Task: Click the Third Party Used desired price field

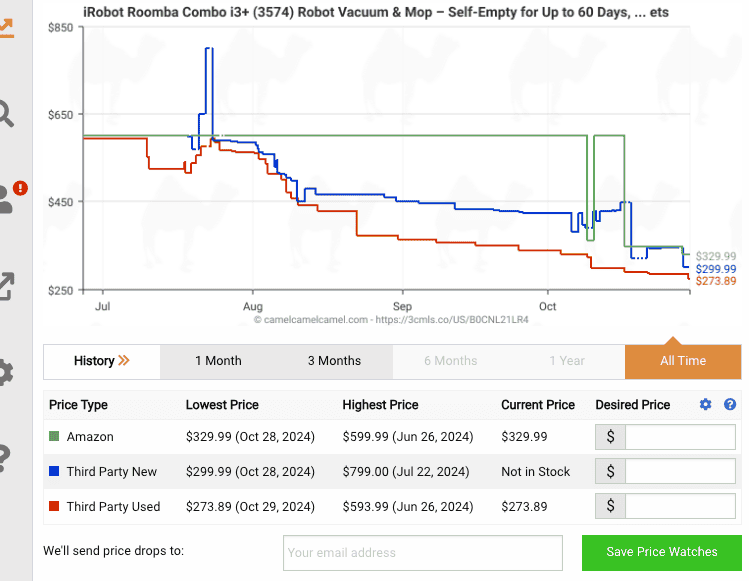Action: pyautogui.click(x=680, y=507)
